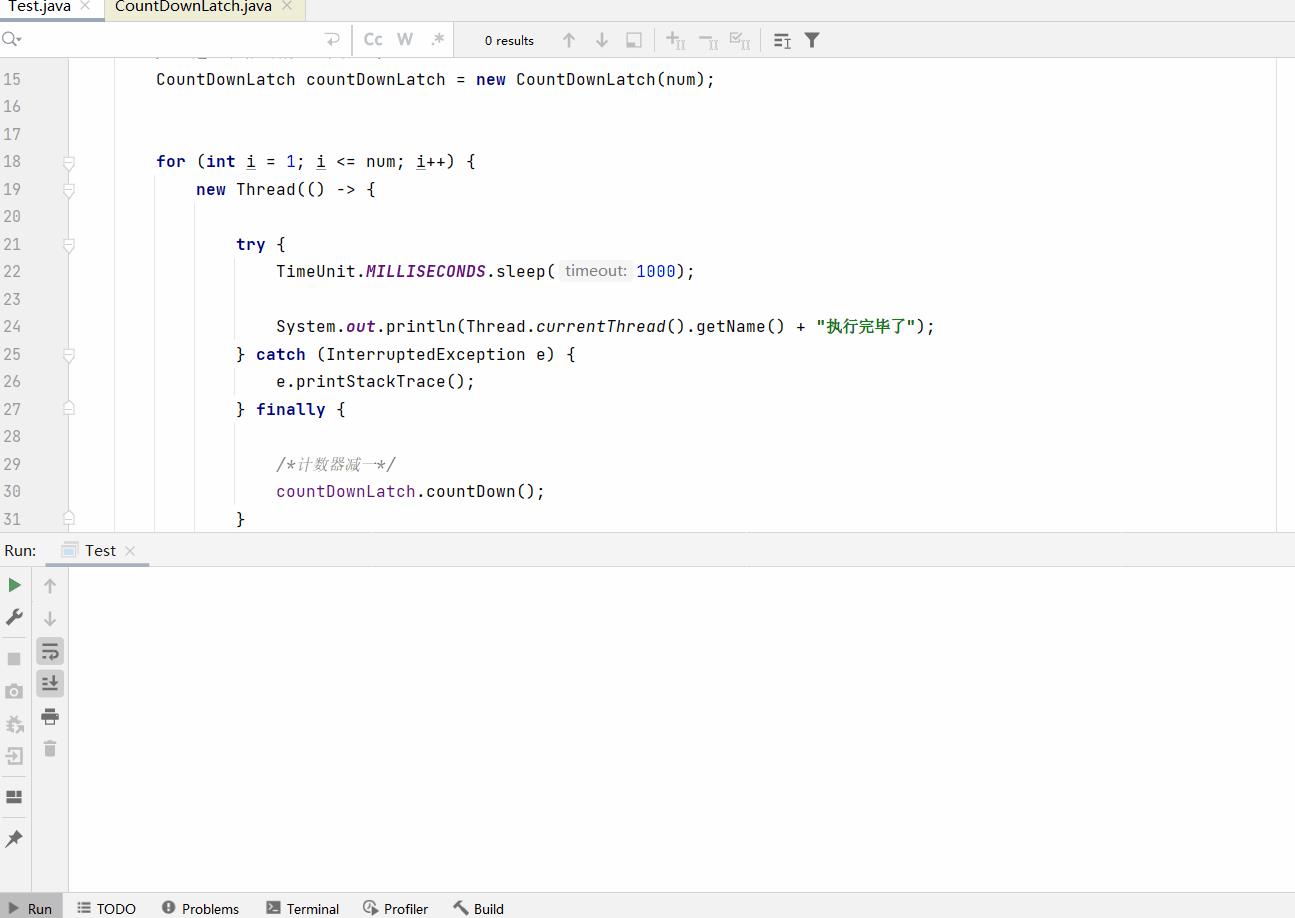Open search filter funnel icon
The width and height of the screenshot is (1295, 918).
(x=812, y=40)
